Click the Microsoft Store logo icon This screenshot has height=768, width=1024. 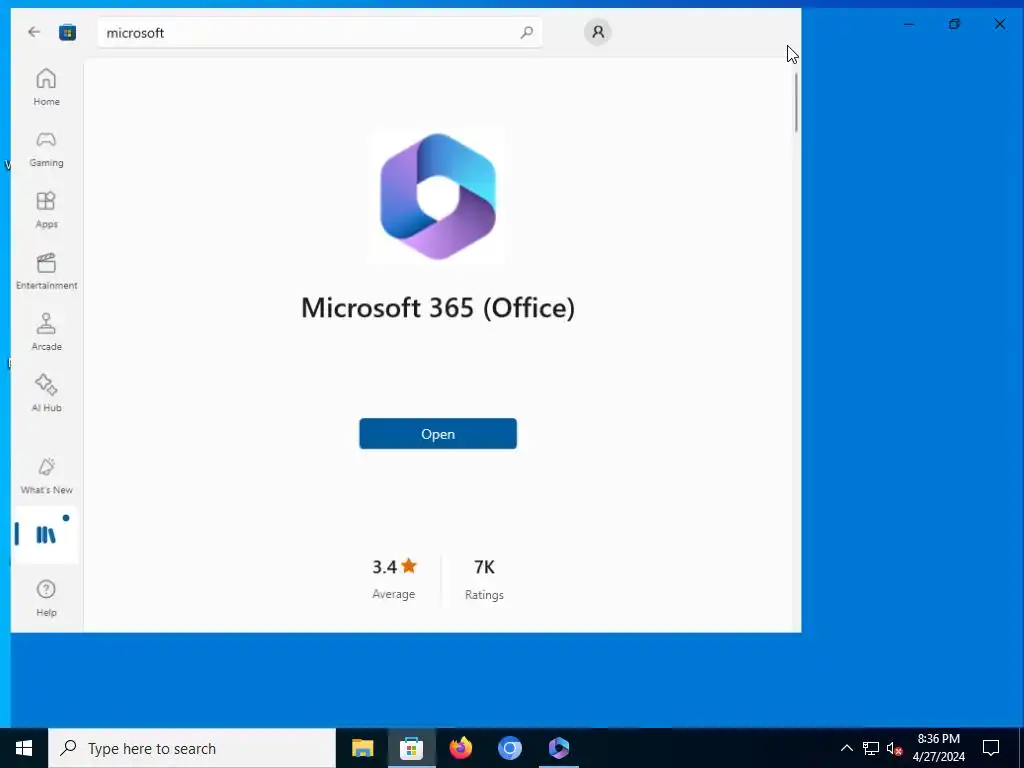(67, 32)
